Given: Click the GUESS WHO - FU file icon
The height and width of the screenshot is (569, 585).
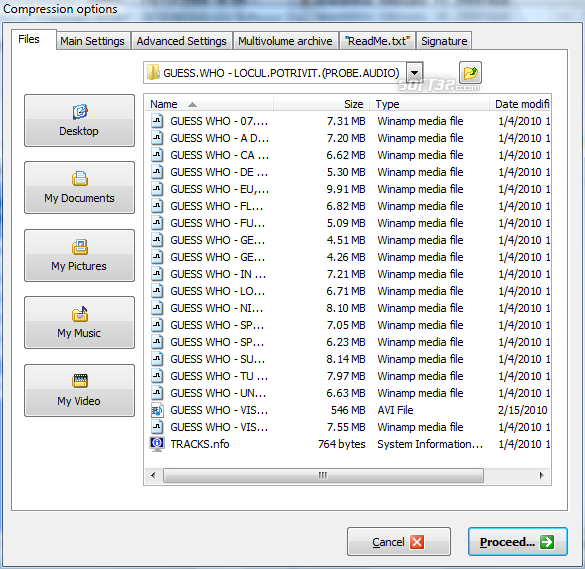Looking at the screenshot, I should tap(157, 223).
